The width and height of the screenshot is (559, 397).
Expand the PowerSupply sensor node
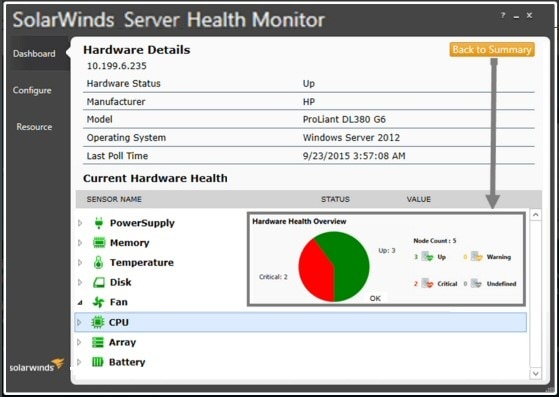pos(80,223)
